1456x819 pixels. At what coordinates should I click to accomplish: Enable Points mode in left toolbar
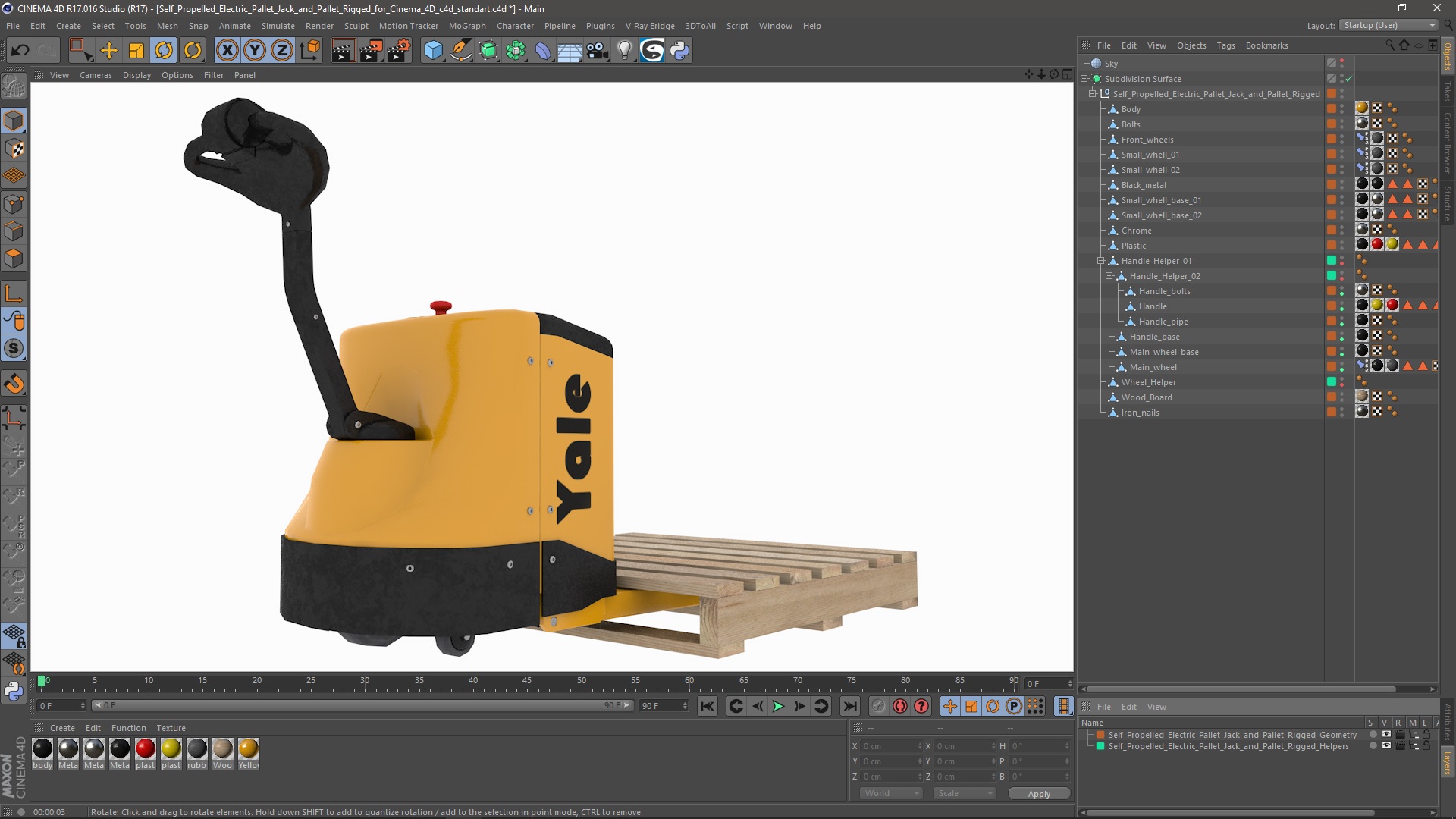pos(14,204)
